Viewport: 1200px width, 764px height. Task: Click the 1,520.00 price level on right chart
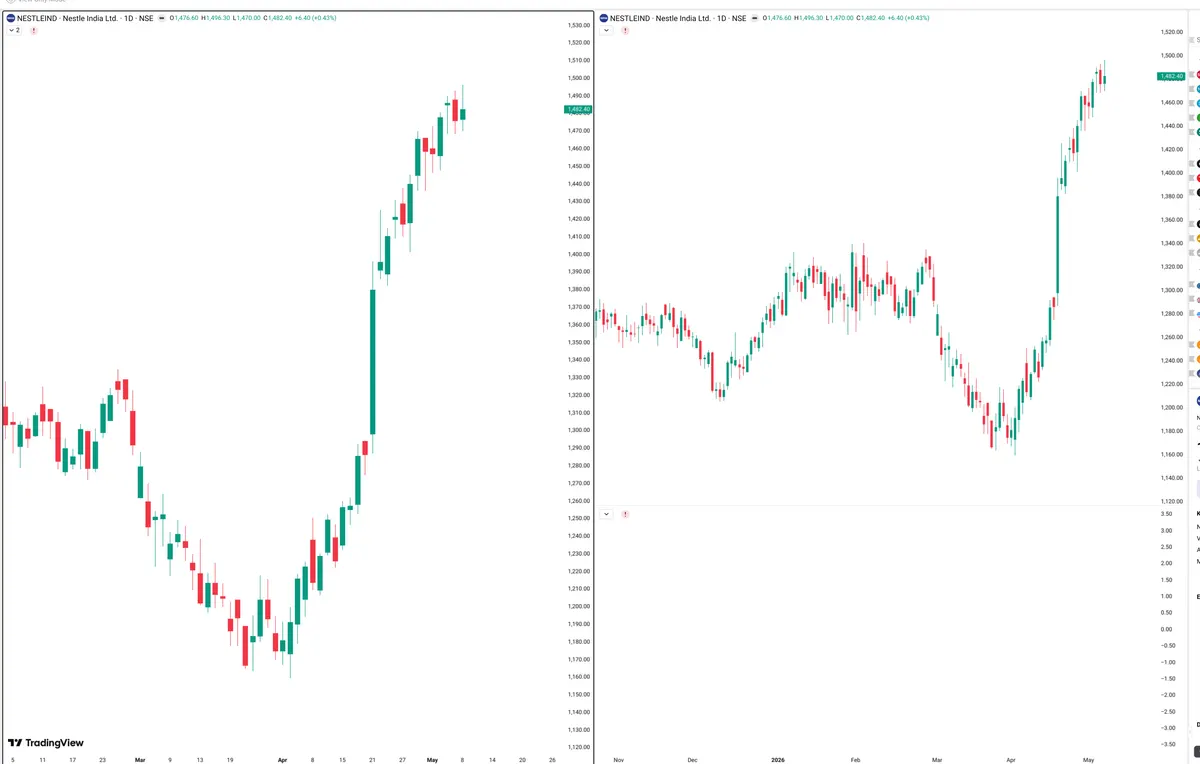coord(1172,32)
